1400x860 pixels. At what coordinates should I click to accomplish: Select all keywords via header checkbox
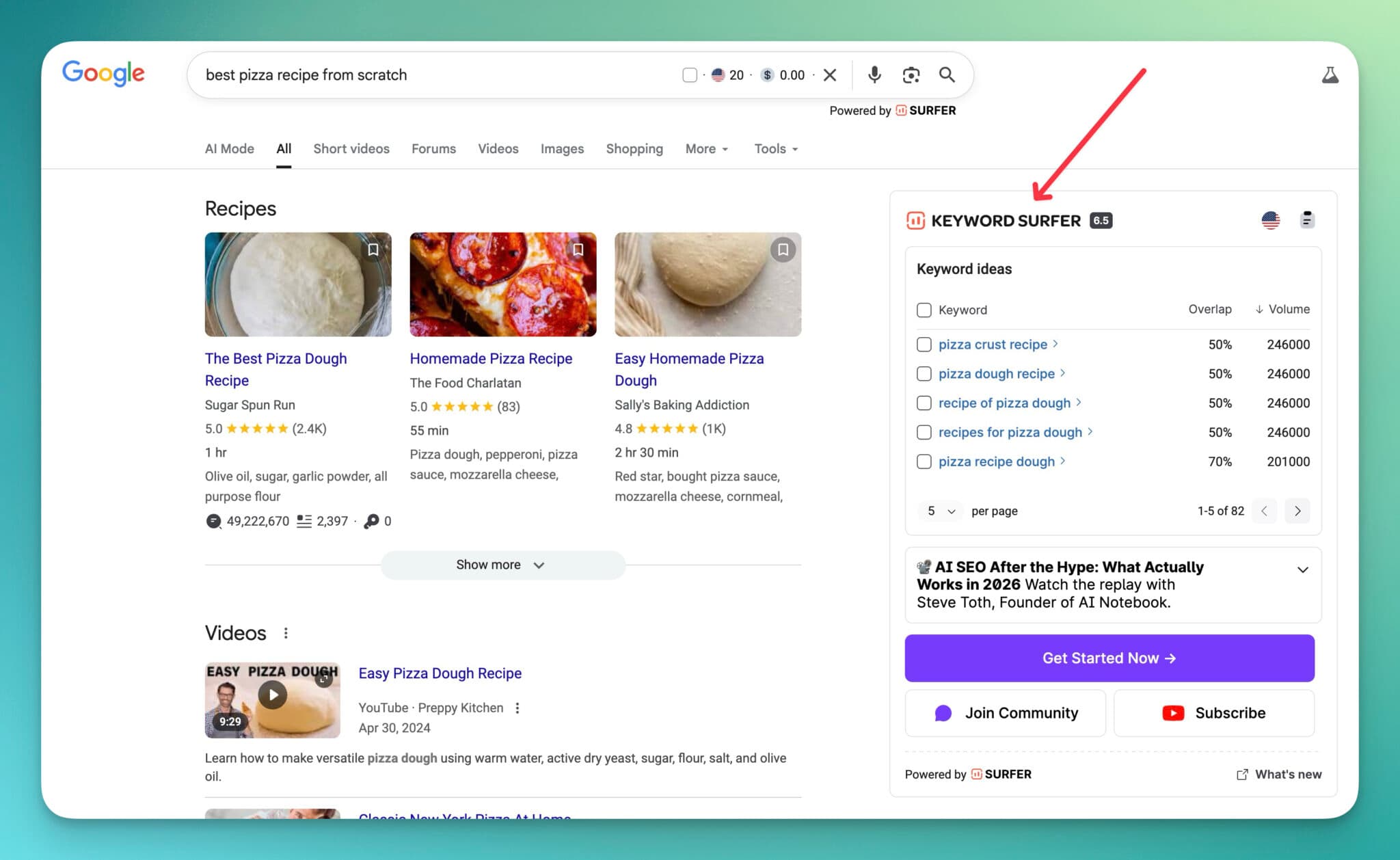pos(924,310)
